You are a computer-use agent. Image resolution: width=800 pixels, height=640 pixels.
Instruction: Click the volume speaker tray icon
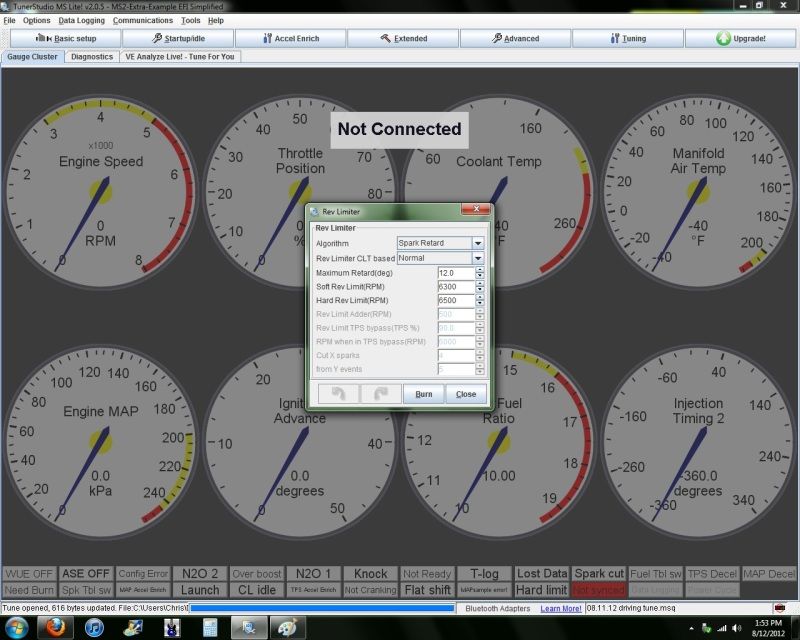pyautogui.click(x=736, y=628)
